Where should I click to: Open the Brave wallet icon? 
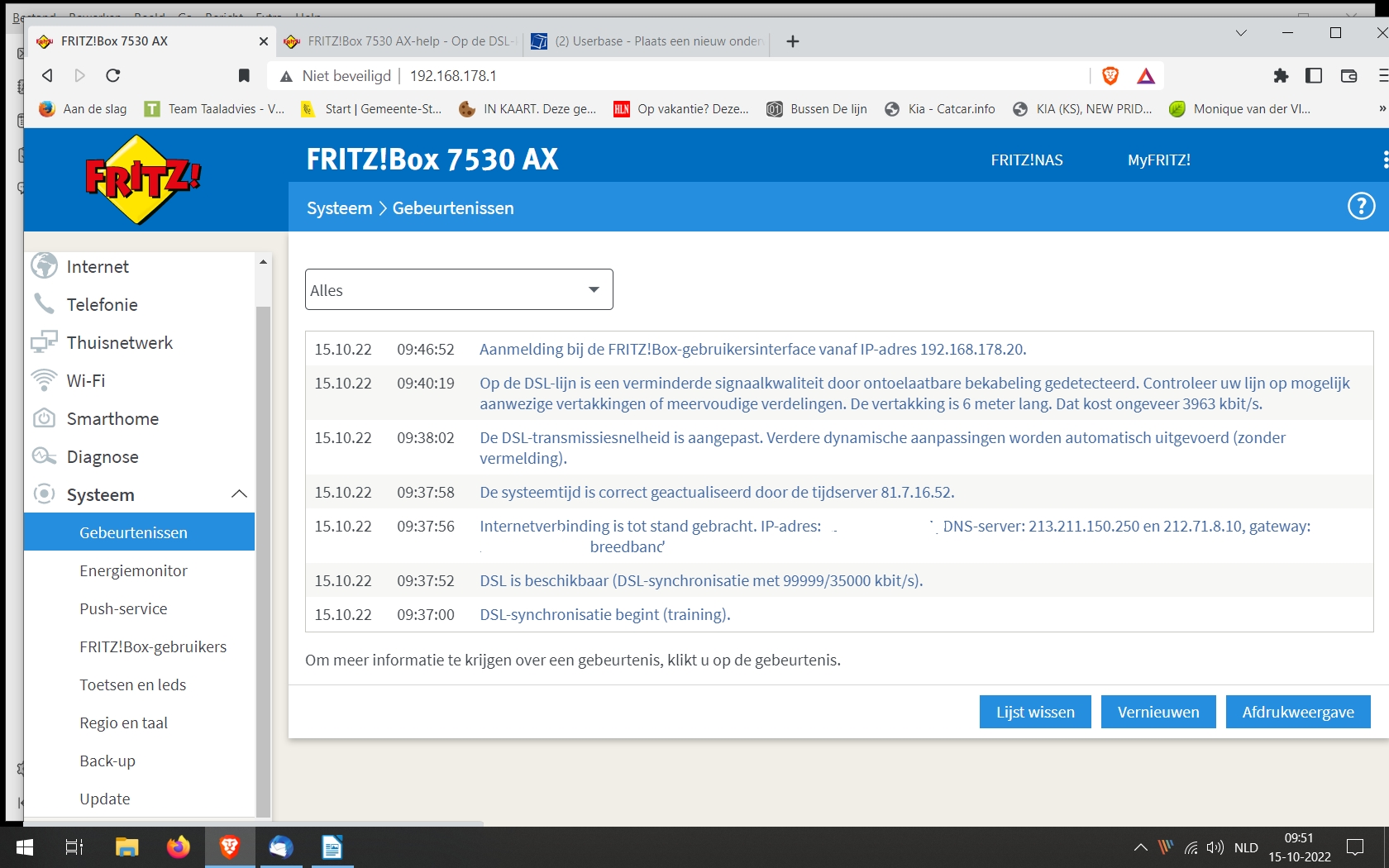pos(1348,76)
